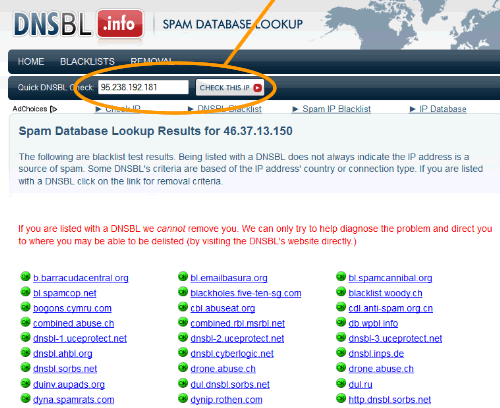
Task: Click green status icon for dnsbl.cyberlogic.net
Action: point(183,352)
